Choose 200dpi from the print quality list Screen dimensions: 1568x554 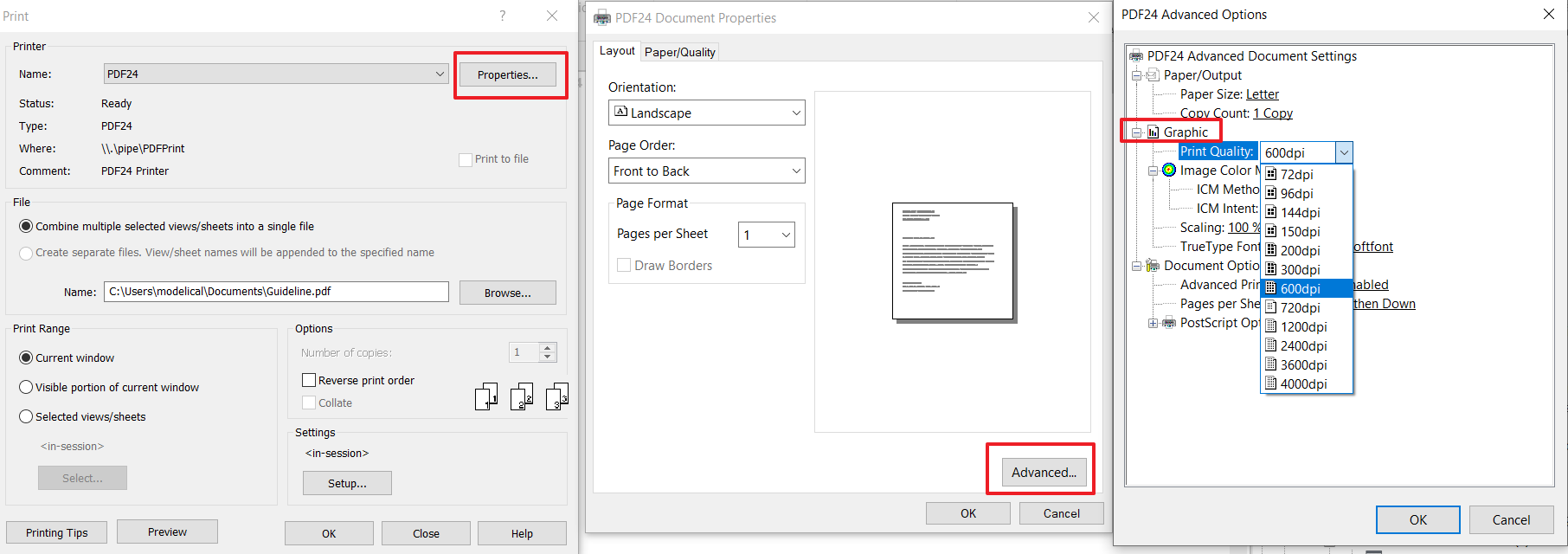click(1307, 250)
